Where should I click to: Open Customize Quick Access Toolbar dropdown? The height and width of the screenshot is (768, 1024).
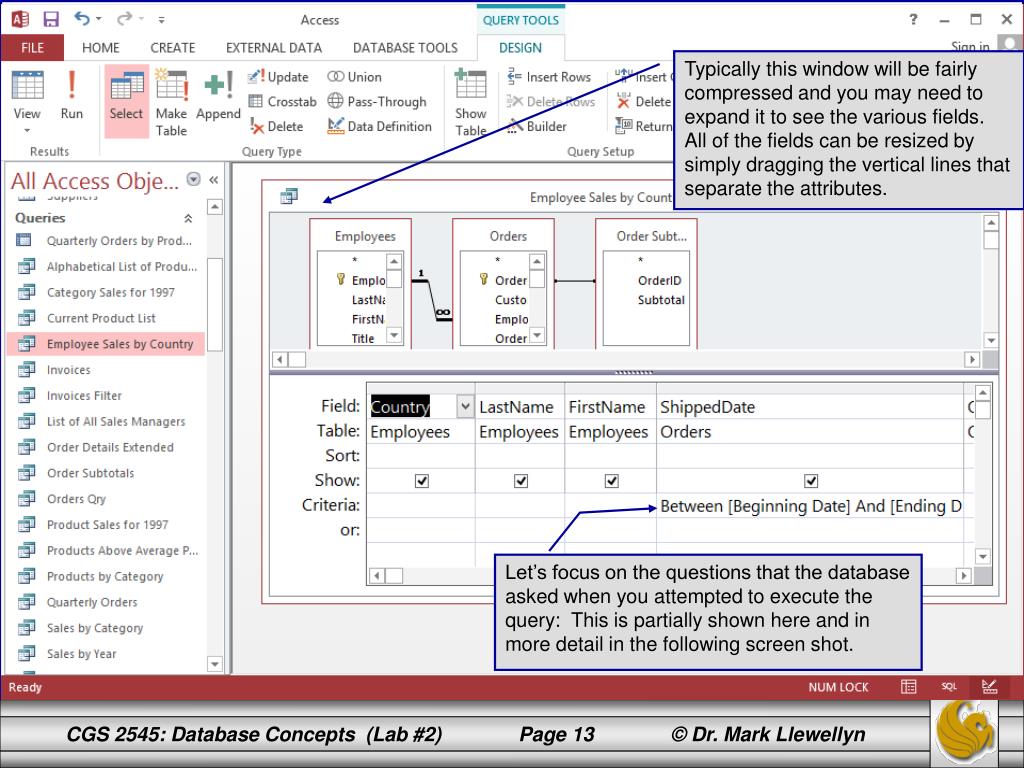(x=161, y=20)
